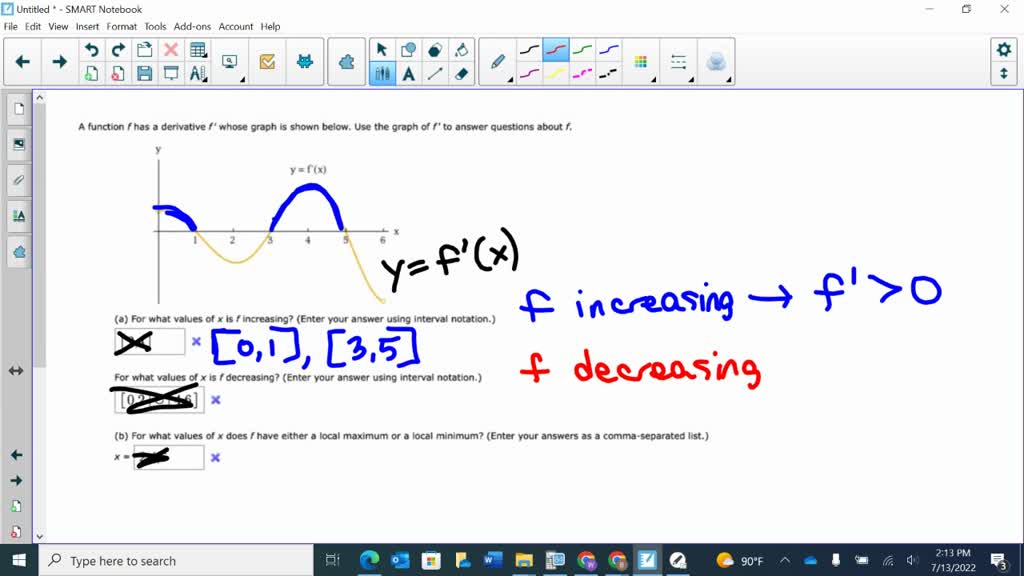Open the color palette swatch grid
Screen dimensions: 1024x576
pos(641,60)
